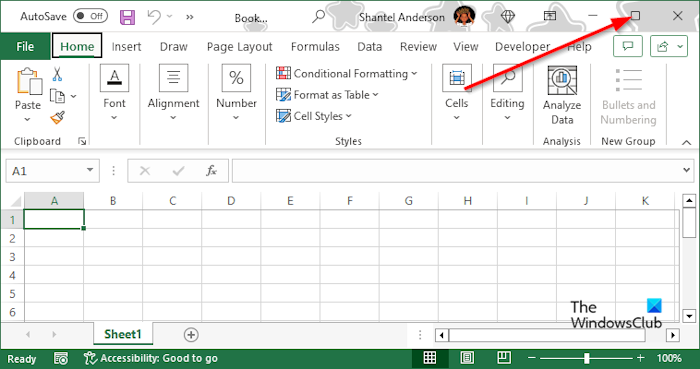Collapse the ribbon with the chevron

point(687,143)
